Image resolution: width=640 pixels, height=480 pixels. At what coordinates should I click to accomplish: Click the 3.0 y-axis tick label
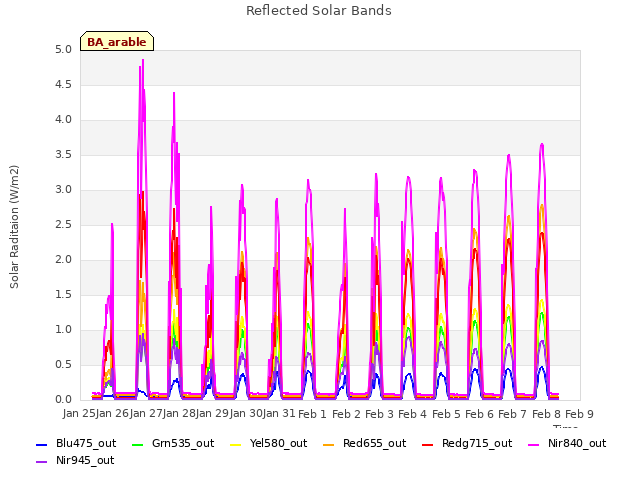click(x=63, y=189)
